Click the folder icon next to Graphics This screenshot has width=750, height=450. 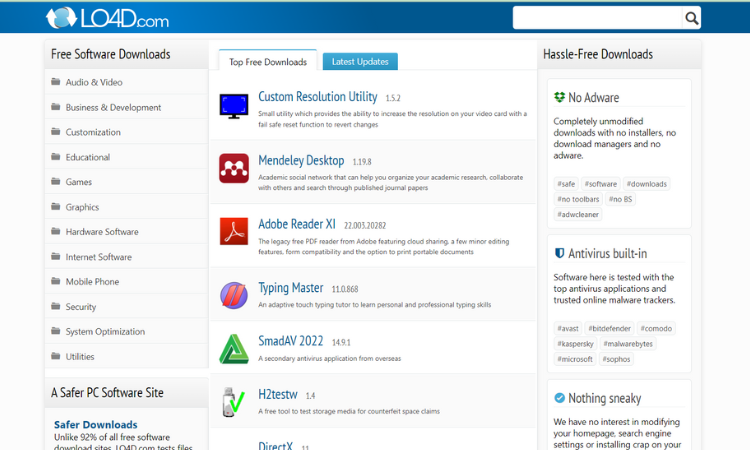[x=56, y=207]
